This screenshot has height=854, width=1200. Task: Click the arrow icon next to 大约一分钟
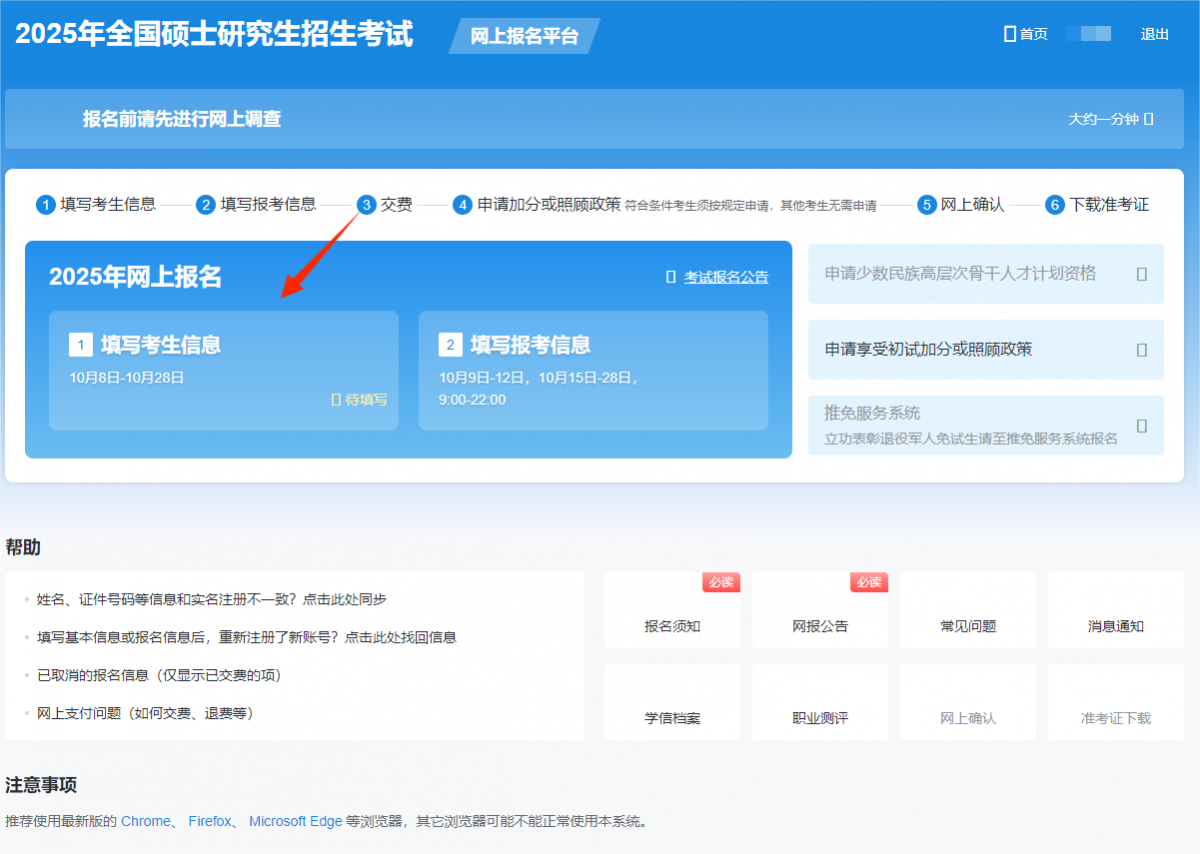point(1149,119)
